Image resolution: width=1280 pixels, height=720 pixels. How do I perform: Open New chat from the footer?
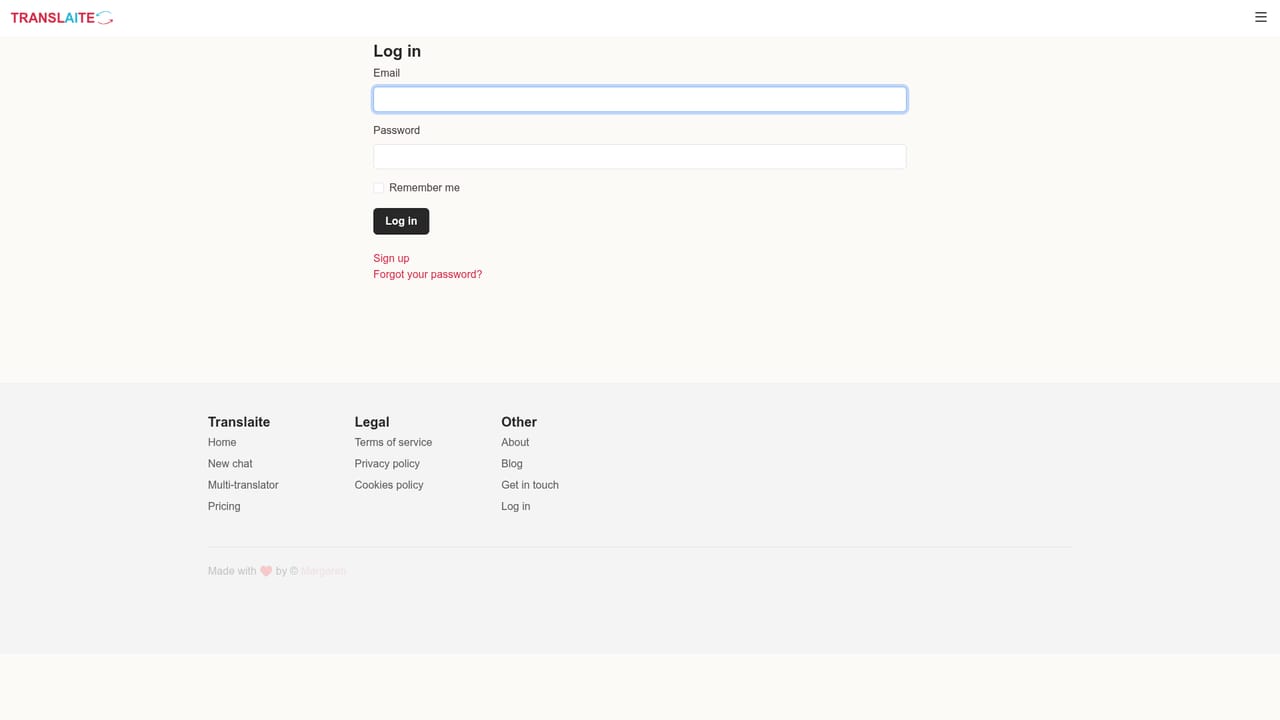tap(230, 464)
